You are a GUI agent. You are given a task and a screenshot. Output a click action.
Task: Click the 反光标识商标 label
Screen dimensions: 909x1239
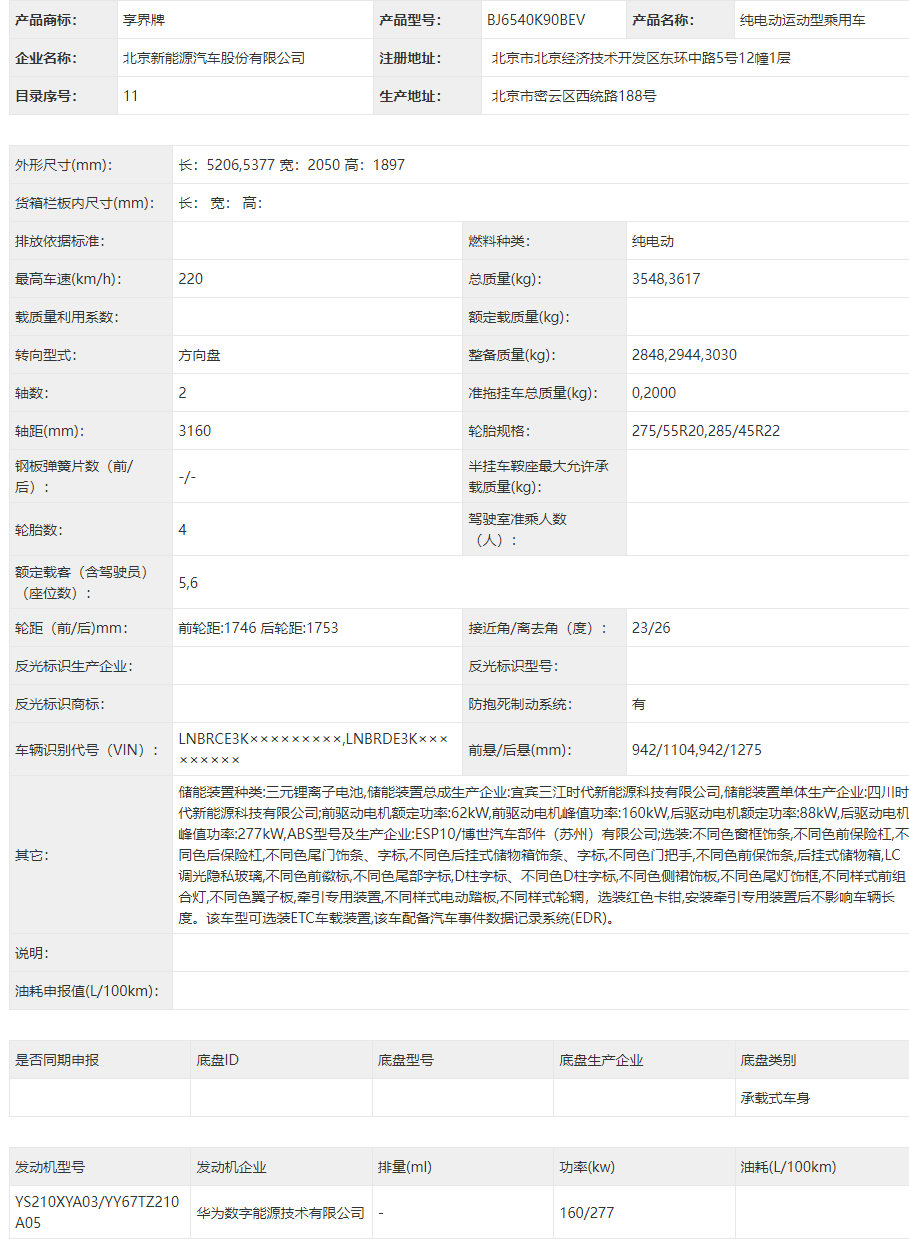tap(60, 704)
